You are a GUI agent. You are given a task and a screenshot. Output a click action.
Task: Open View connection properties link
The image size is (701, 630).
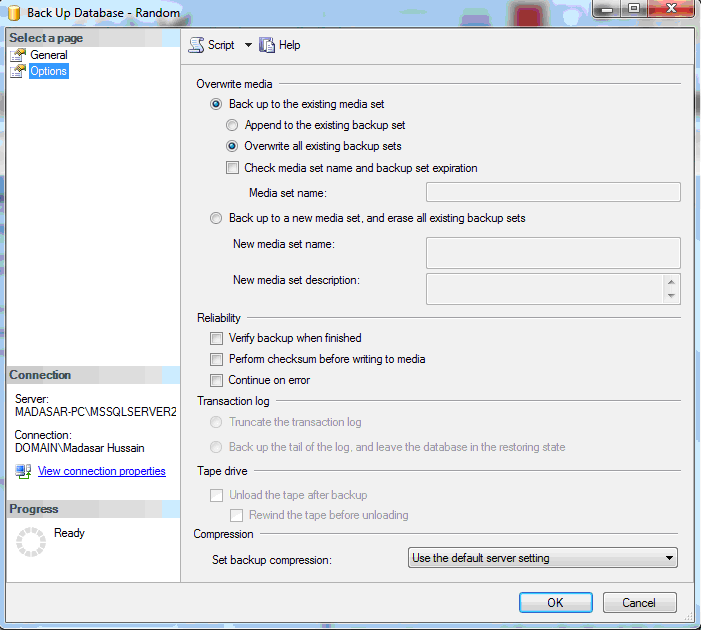click(101, 471)
